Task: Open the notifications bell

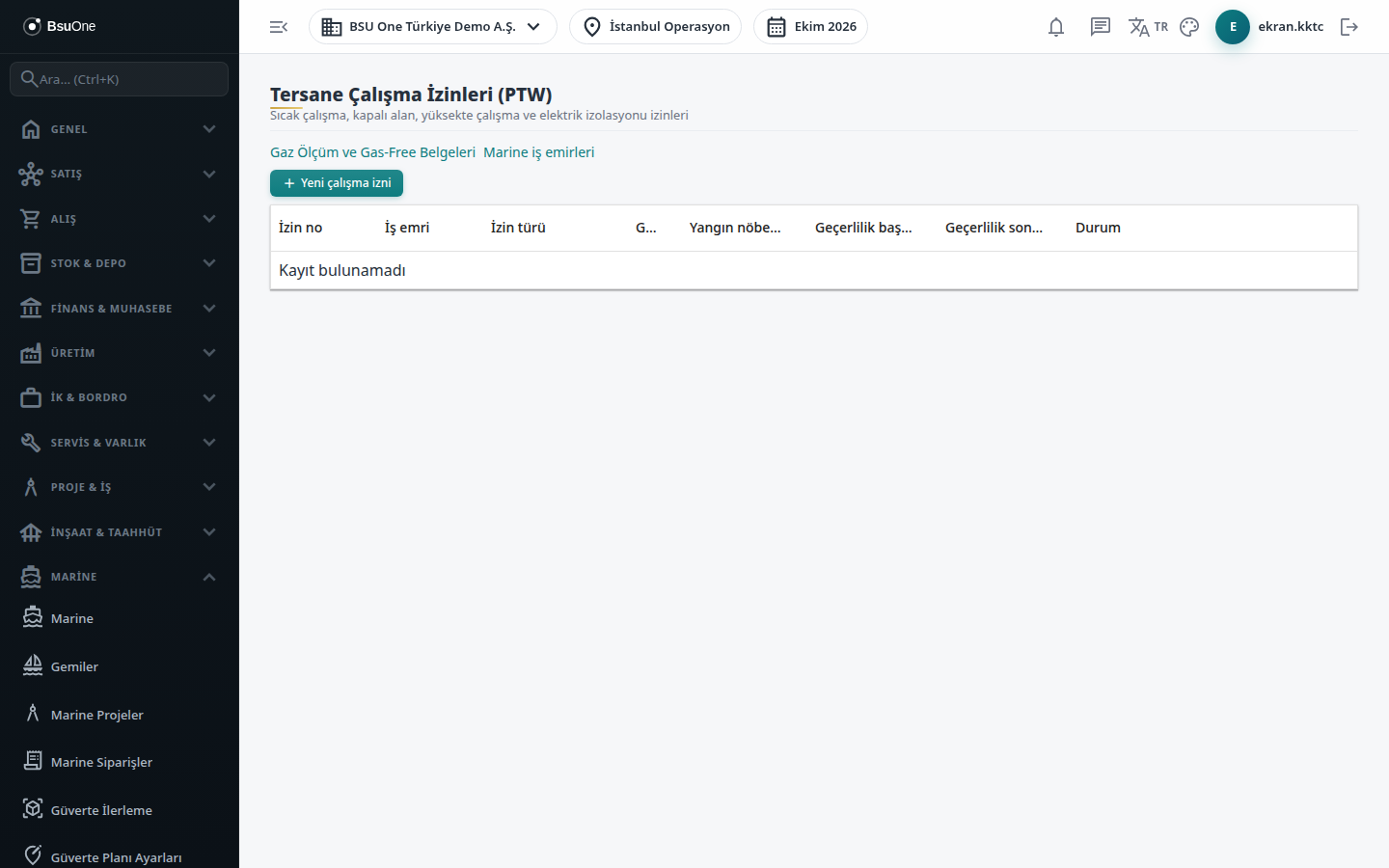Action: (1056, 27)
